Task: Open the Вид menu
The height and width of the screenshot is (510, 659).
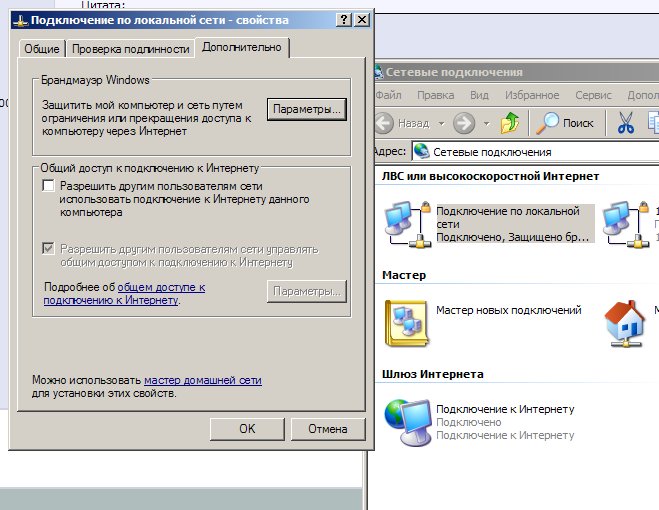Action: (x=480, y=95)
